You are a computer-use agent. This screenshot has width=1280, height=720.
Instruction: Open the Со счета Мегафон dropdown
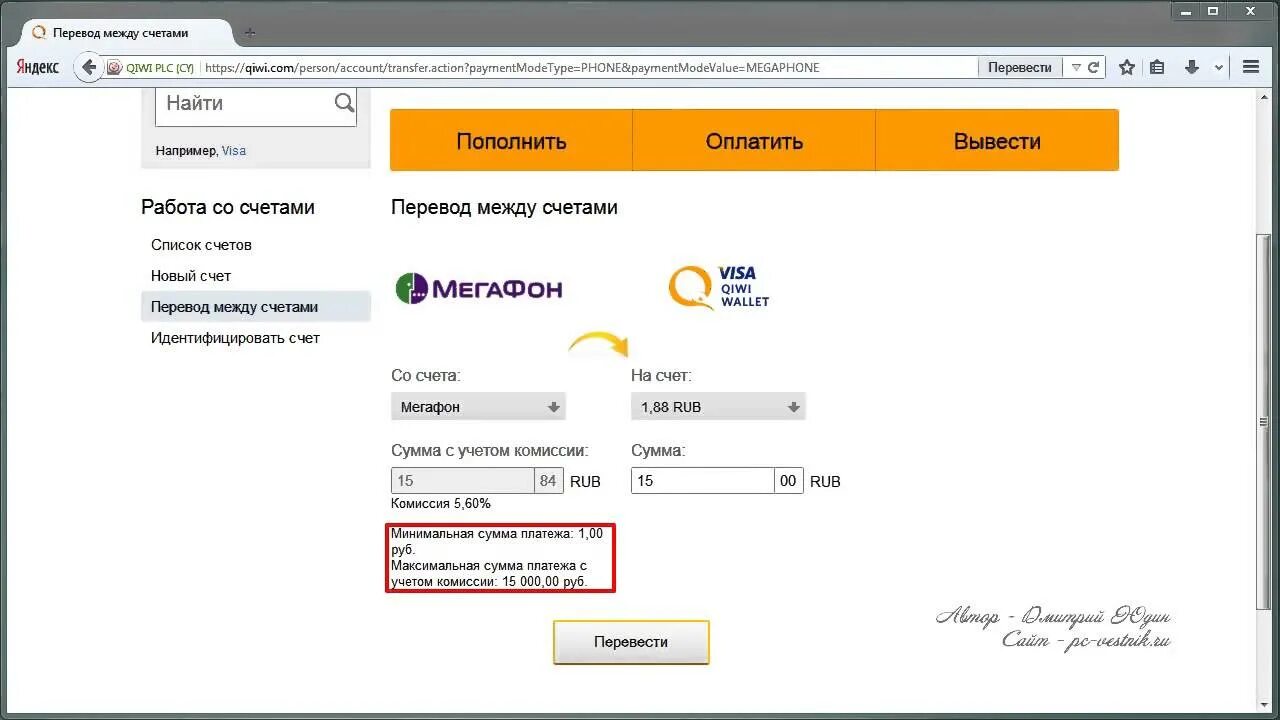[x=479, y=407]
